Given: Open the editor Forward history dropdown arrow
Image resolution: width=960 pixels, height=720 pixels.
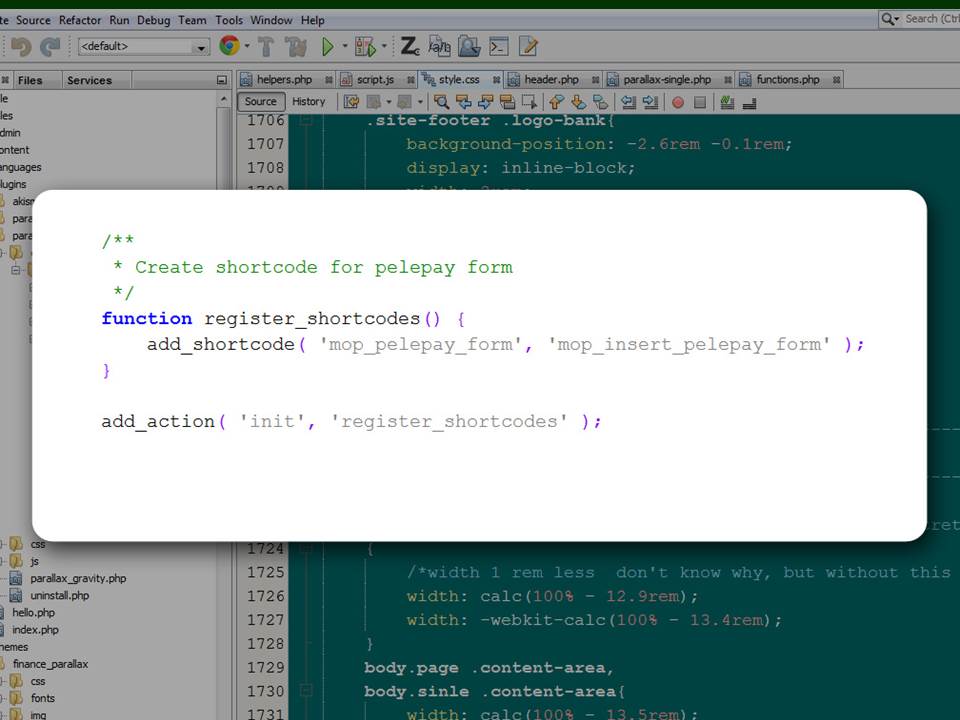Looking at the screenshot, I should coord(420,102).
